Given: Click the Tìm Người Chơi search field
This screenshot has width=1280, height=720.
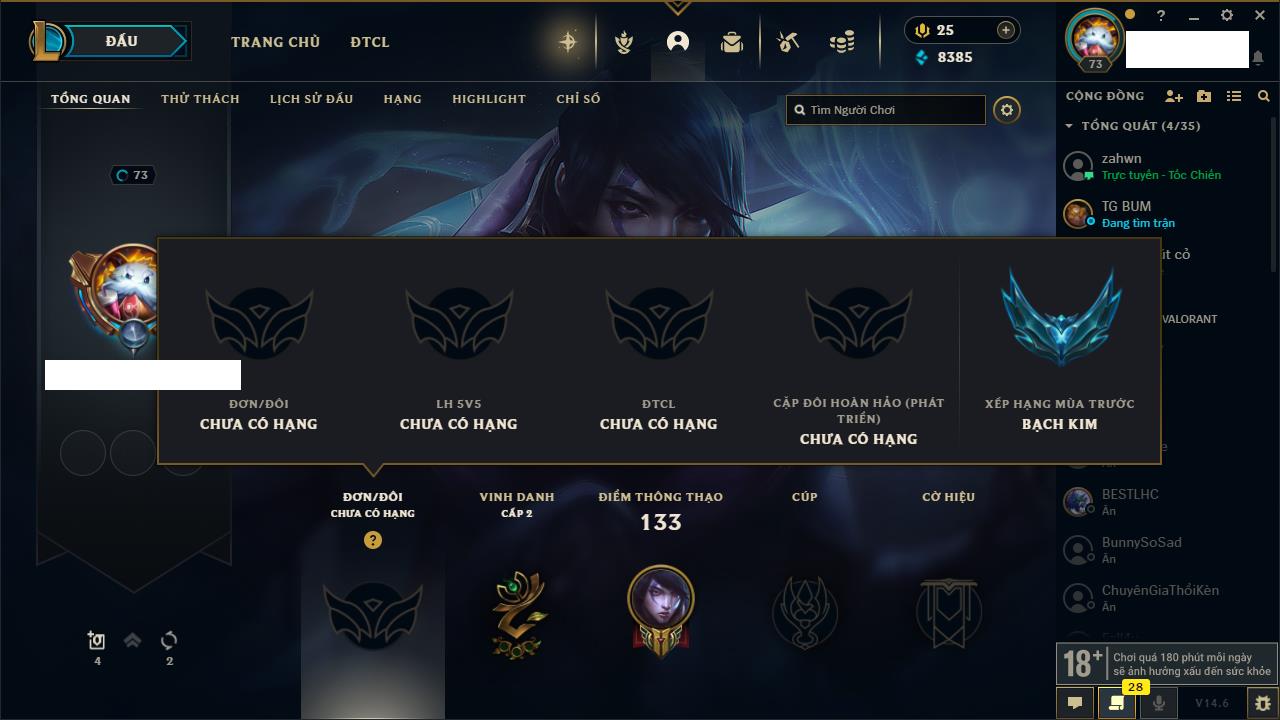Looking at the screenshot, I should (886, 110).
